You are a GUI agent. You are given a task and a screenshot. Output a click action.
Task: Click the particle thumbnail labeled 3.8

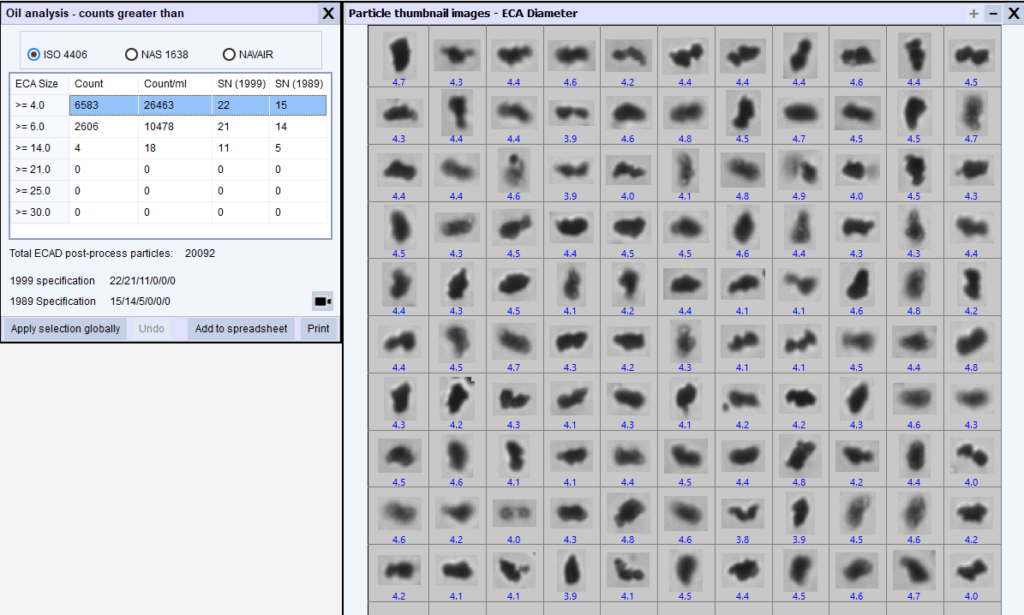(743, 513)
